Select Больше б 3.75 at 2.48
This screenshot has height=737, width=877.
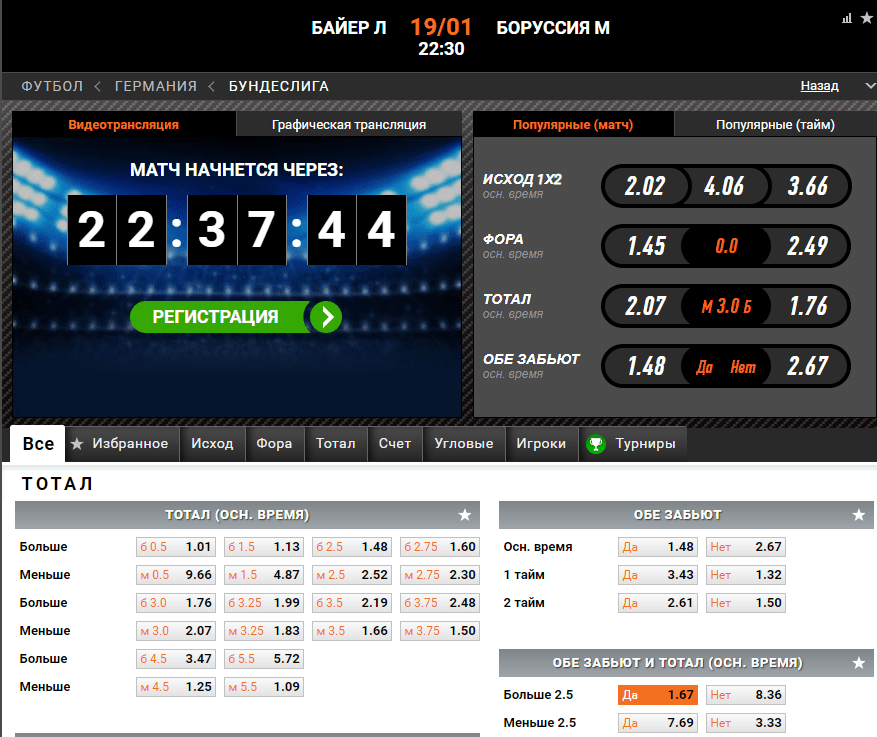[x=440, y=603]
